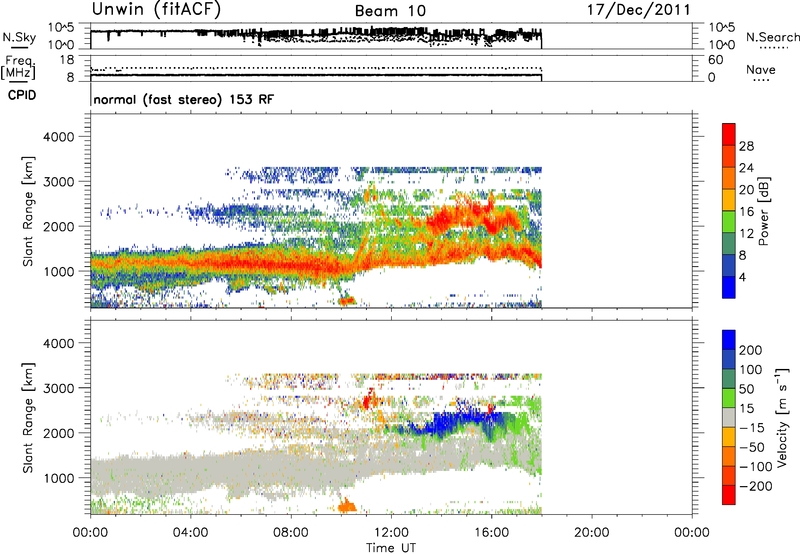Click the '16:00' time tick label
This screenshot has width=800, height=554.
[x=491, y=533]
